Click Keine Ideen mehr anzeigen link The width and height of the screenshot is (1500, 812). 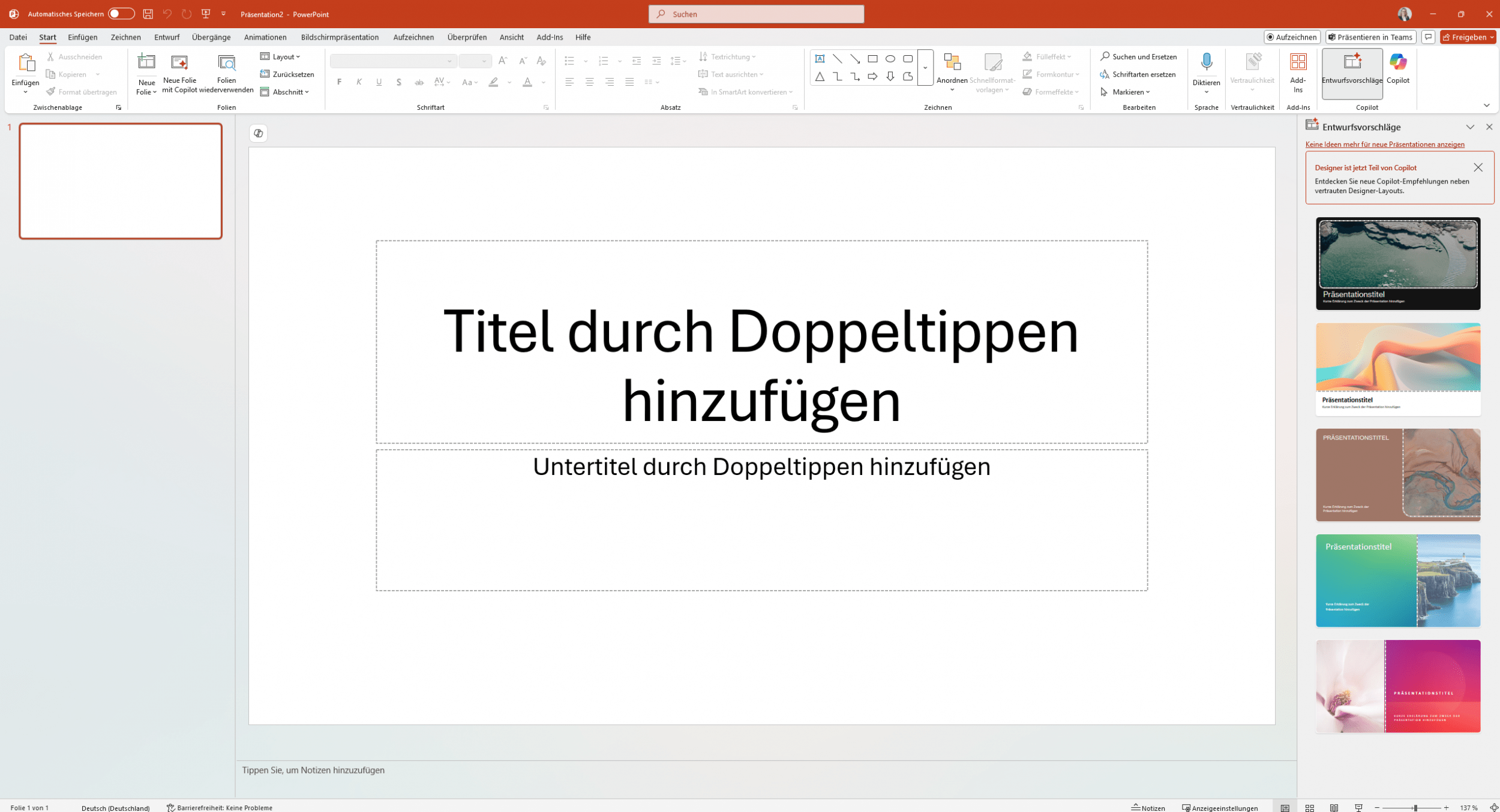coord(1384,145)
